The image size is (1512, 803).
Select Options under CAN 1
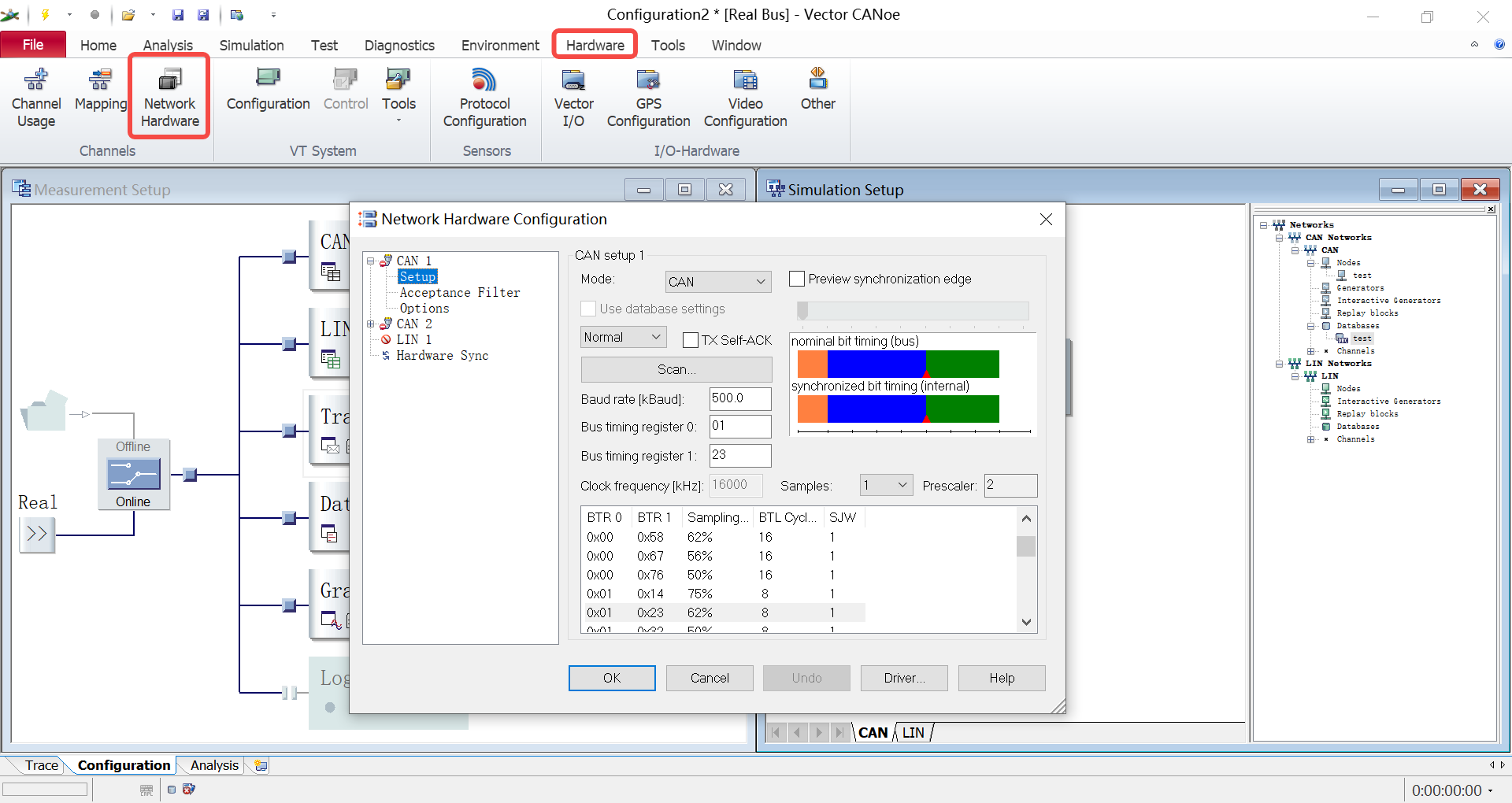[424, 309]
